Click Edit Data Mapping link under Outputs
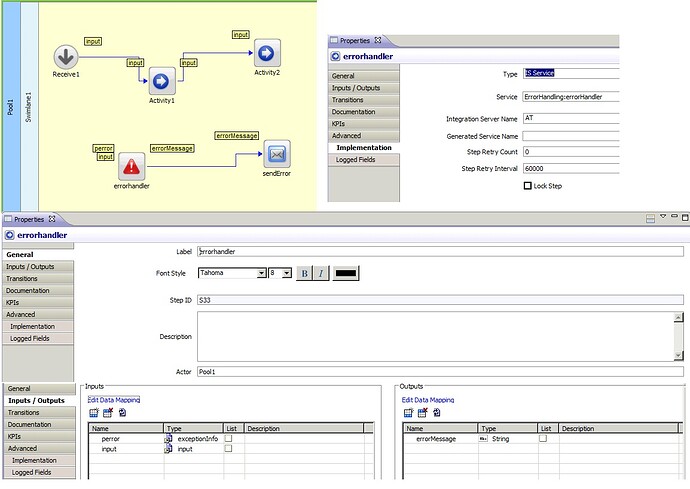The image size is (690, 489). point(428,400)
